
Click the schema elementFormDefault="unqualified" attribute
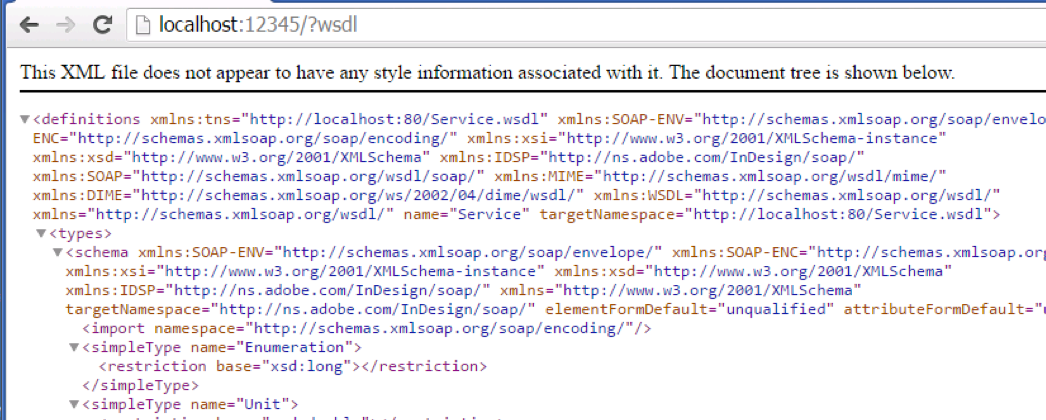(x=689, y=309)
